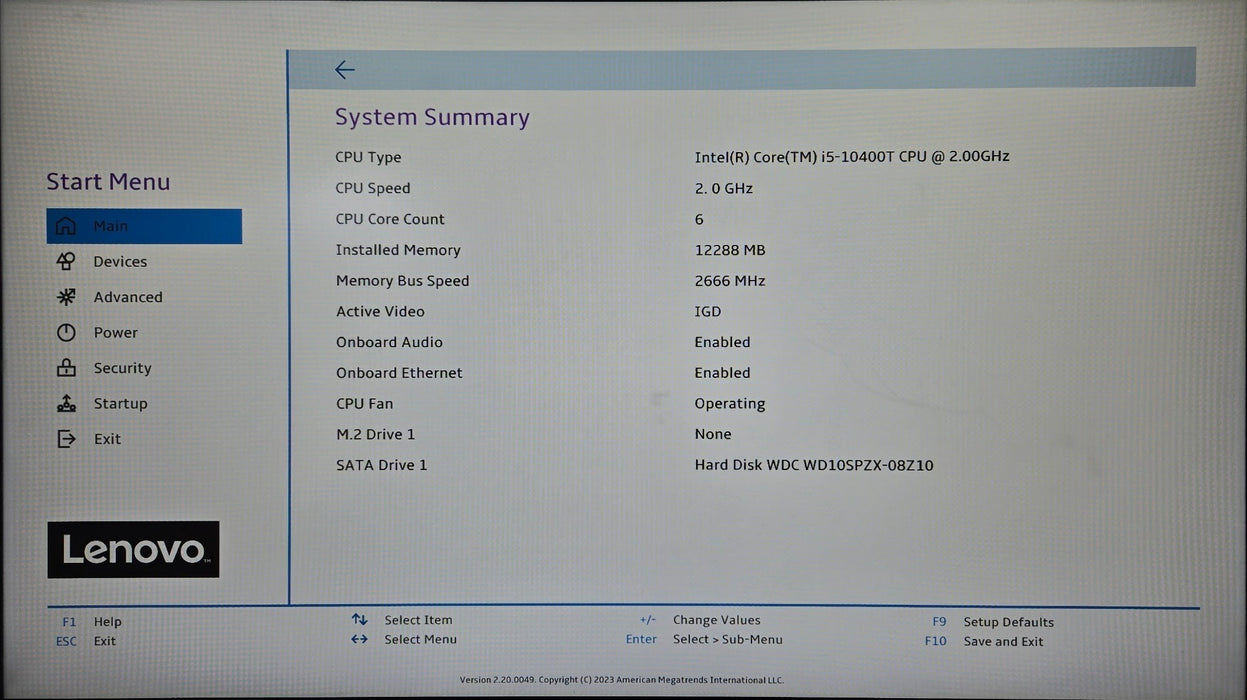Select the Installed Memory label

click(398, 250)
